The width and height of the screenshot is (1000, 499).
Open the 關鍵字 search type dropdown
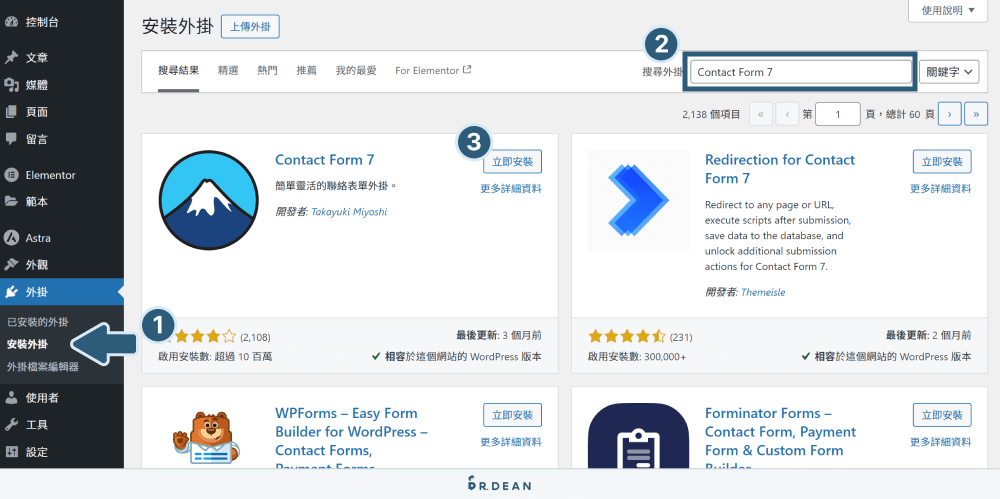point(949,72)
